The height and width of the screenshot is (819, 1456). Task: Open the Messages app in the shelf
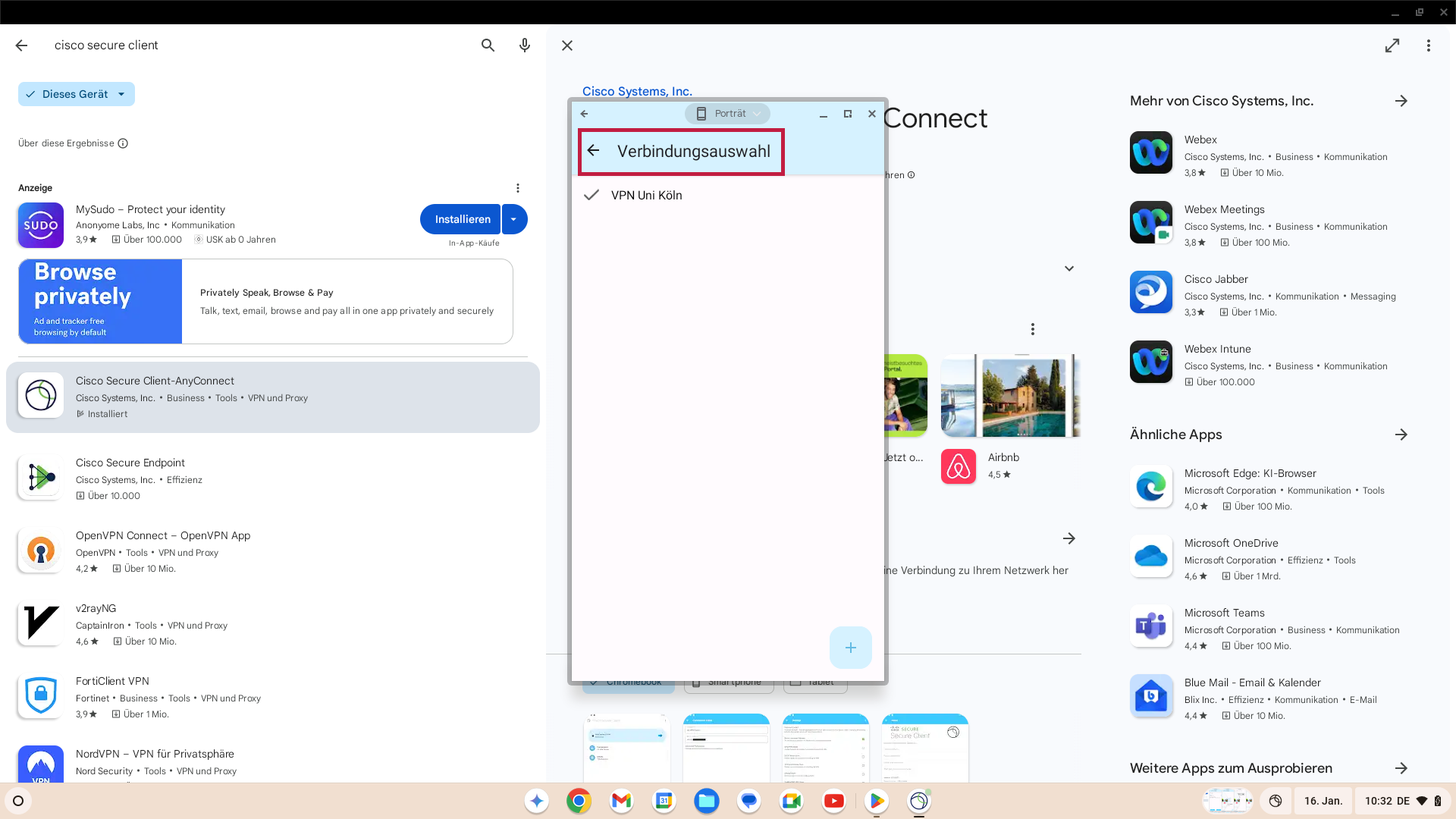click(748, 801)
